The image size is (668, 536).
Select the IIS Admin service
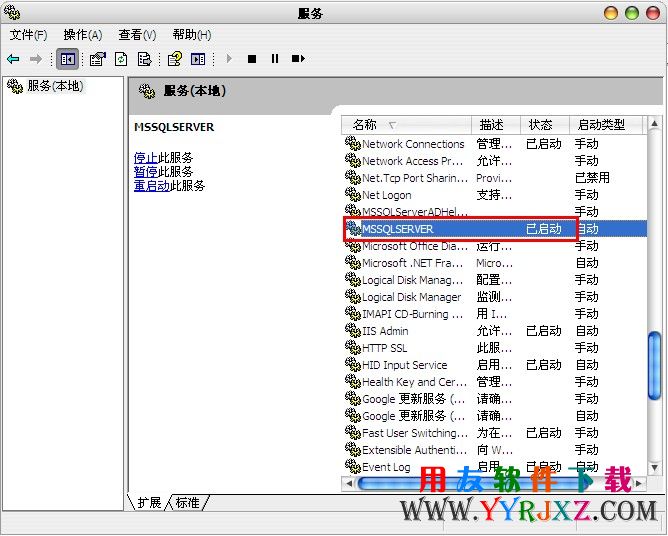pyautogui.click(x=495, y=331)
